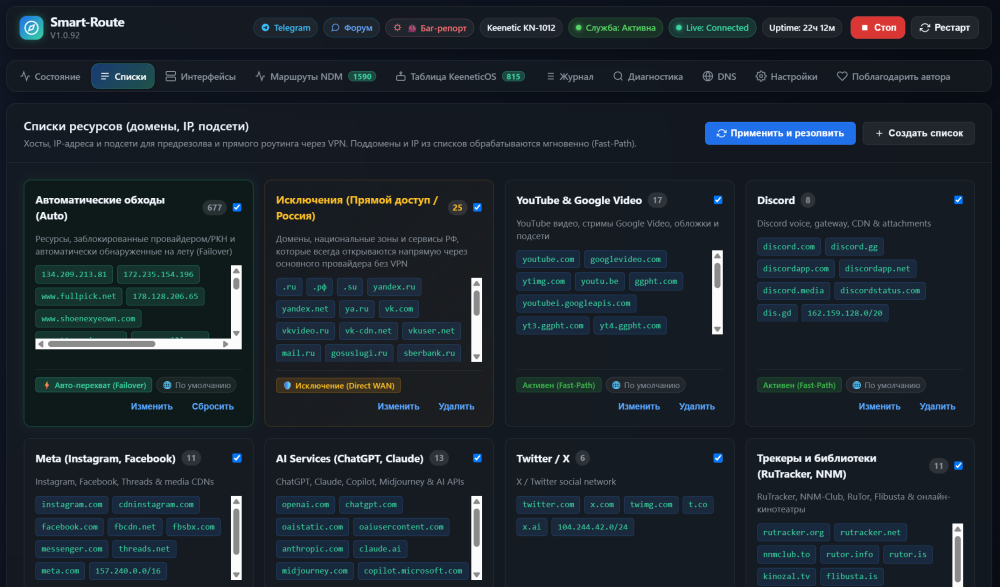1000x587 pixels.
Task: Click the green dot in Live: Connected status
Action: pos(679,28)
